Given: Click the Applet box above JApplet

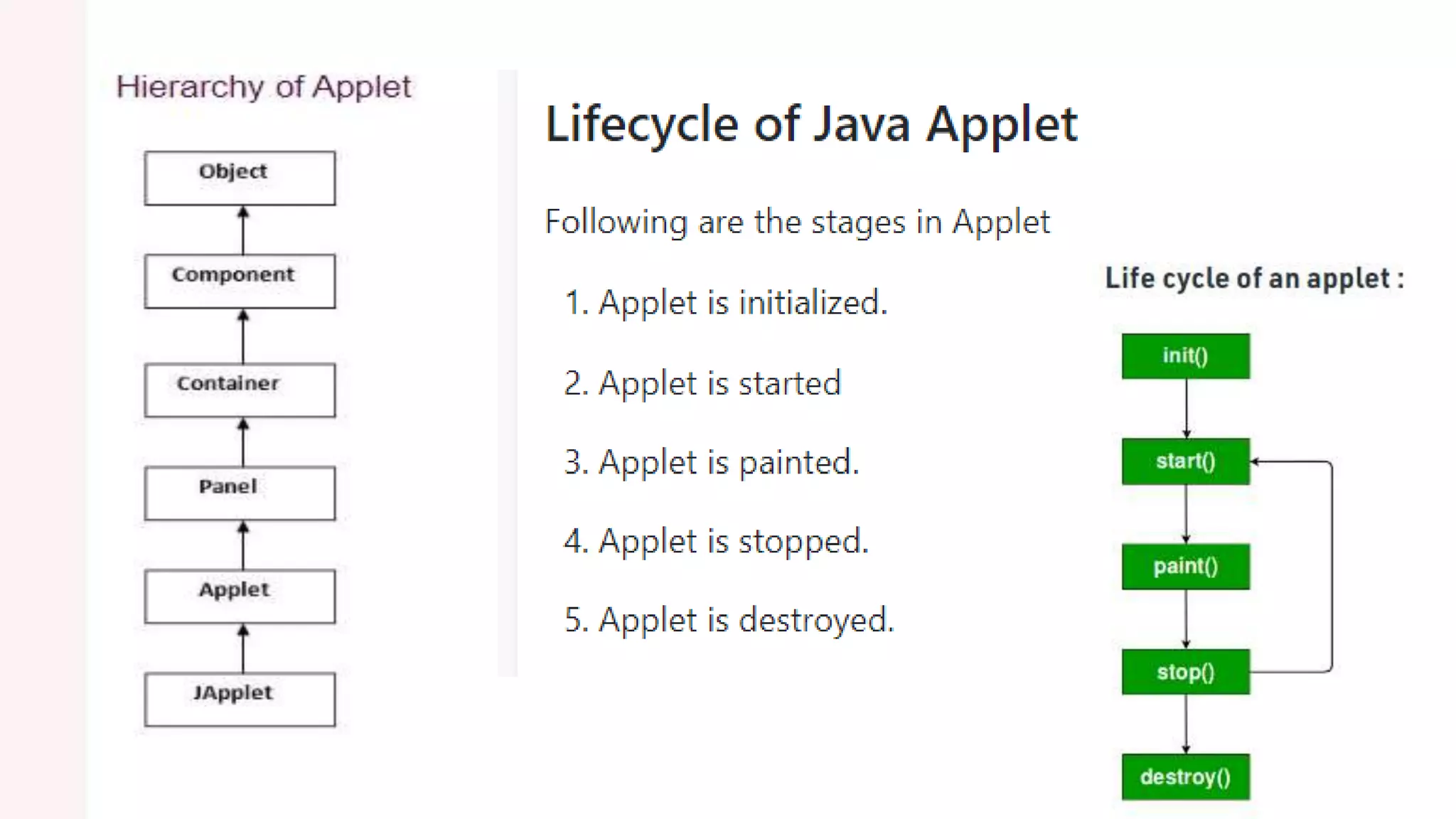Looking at the screenshot, I should (240, 596).
